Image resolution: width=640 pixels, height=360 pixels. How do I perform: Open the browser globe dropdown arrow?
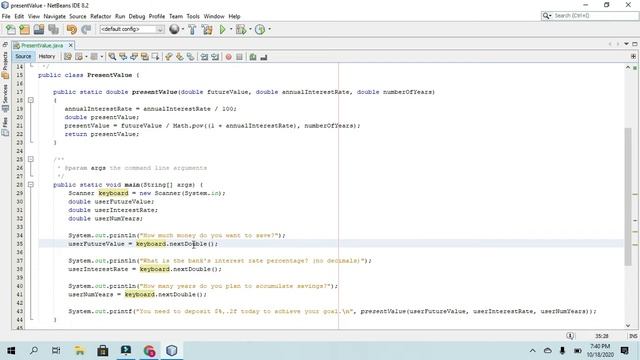pyautogui.click(x=182, y=29)
